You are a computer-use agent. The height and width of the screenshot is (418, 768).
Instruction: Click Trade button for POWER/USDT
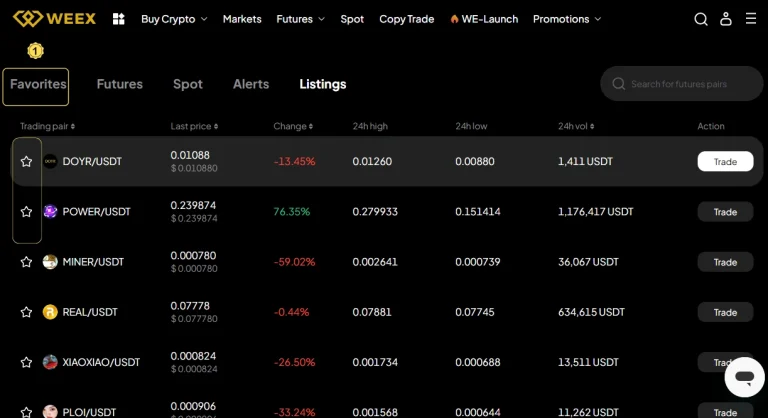[725, 212]
